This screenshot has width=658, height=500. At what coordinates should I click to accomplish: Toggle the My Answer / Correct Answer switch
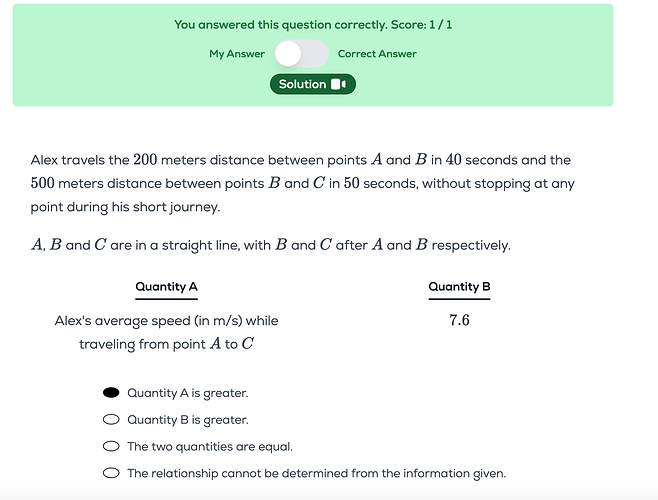[x=301, y=54]
